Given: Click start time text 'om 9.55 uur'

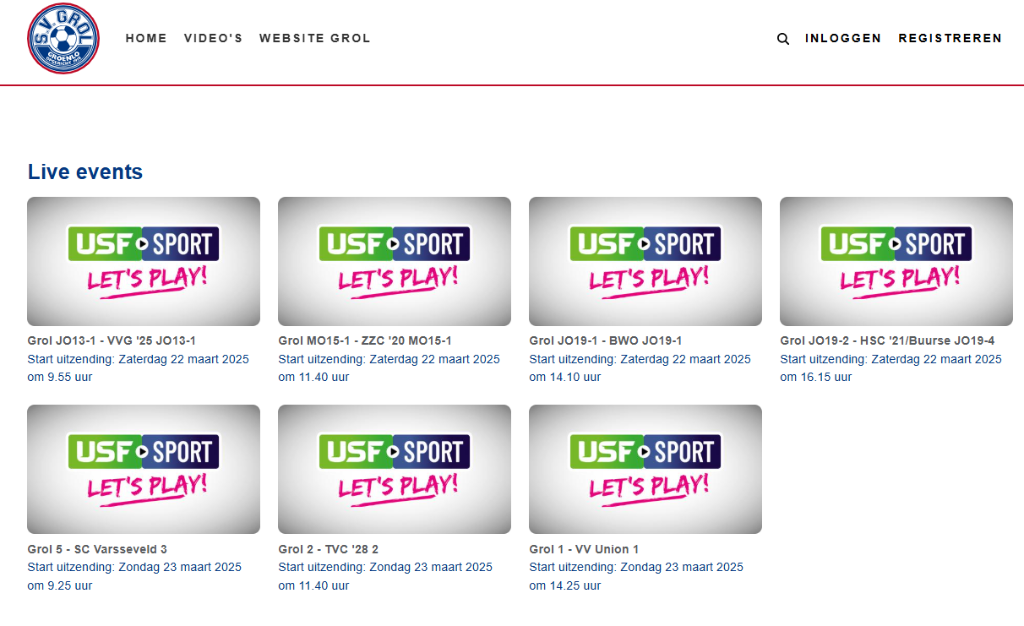Looking at the screenshot, I should click(59, 377).
